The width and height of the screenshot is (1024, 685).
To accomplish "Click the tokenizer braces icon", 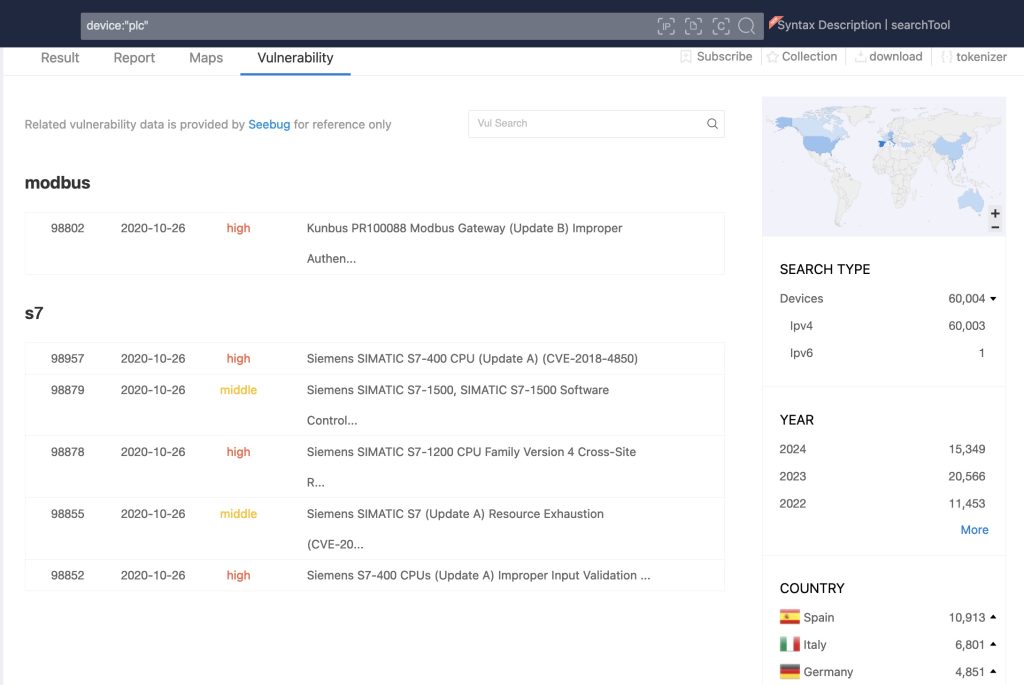I will point(947,57).
